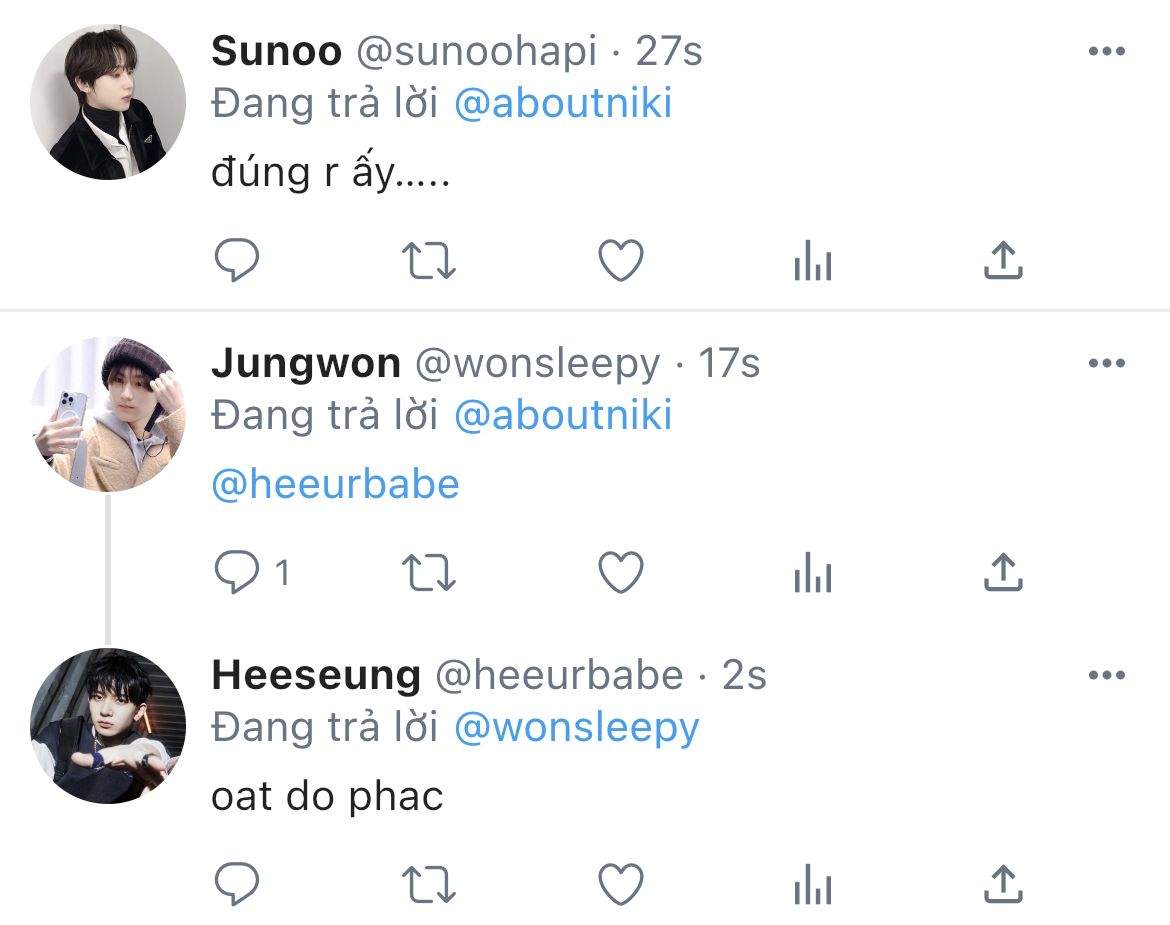Open @aboutniki link in Sunoo's reply
1170x925 pixels.
[x=563, y=104]
